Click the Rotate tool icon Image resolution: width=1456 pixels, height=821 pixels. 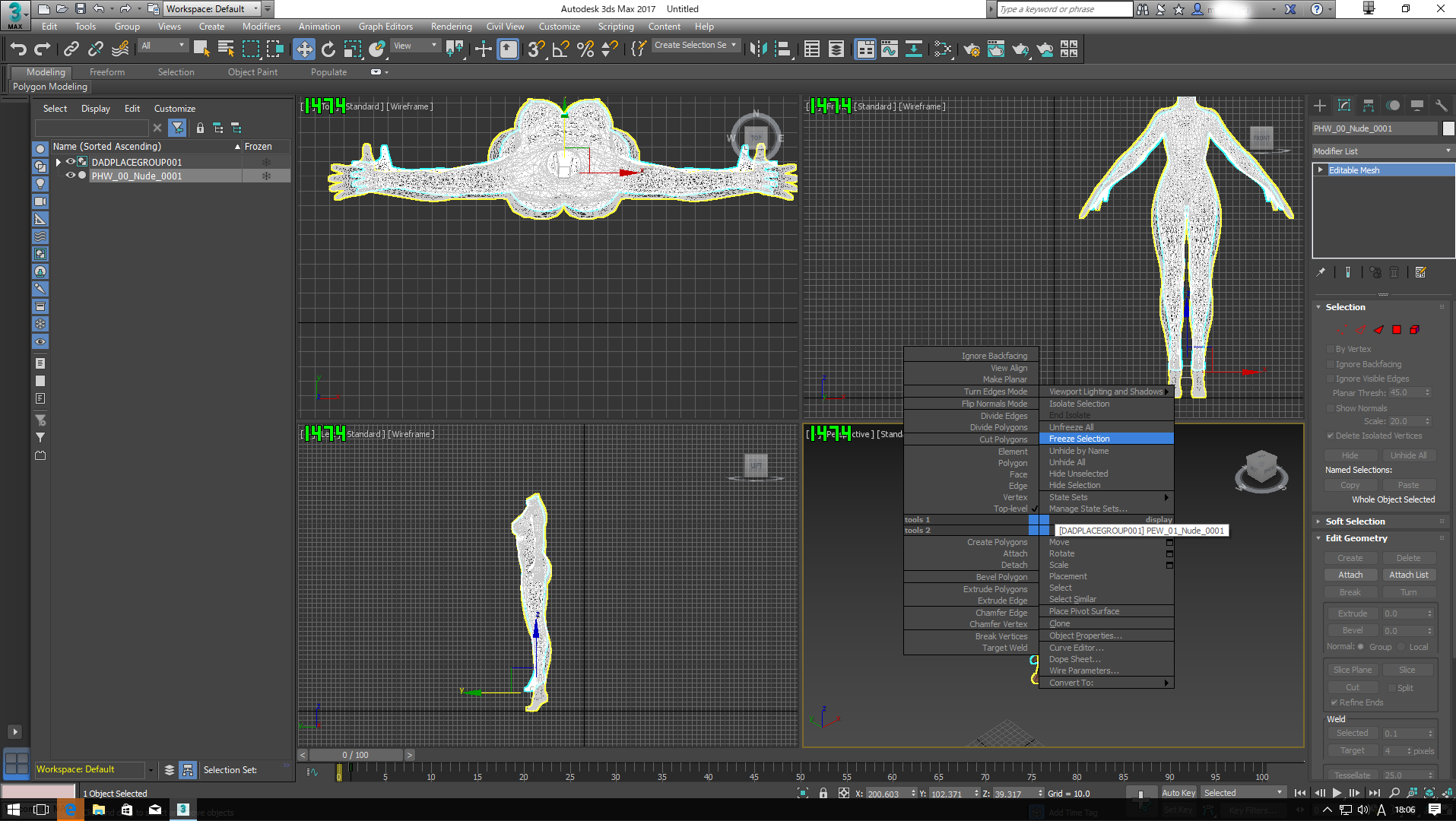328,49
